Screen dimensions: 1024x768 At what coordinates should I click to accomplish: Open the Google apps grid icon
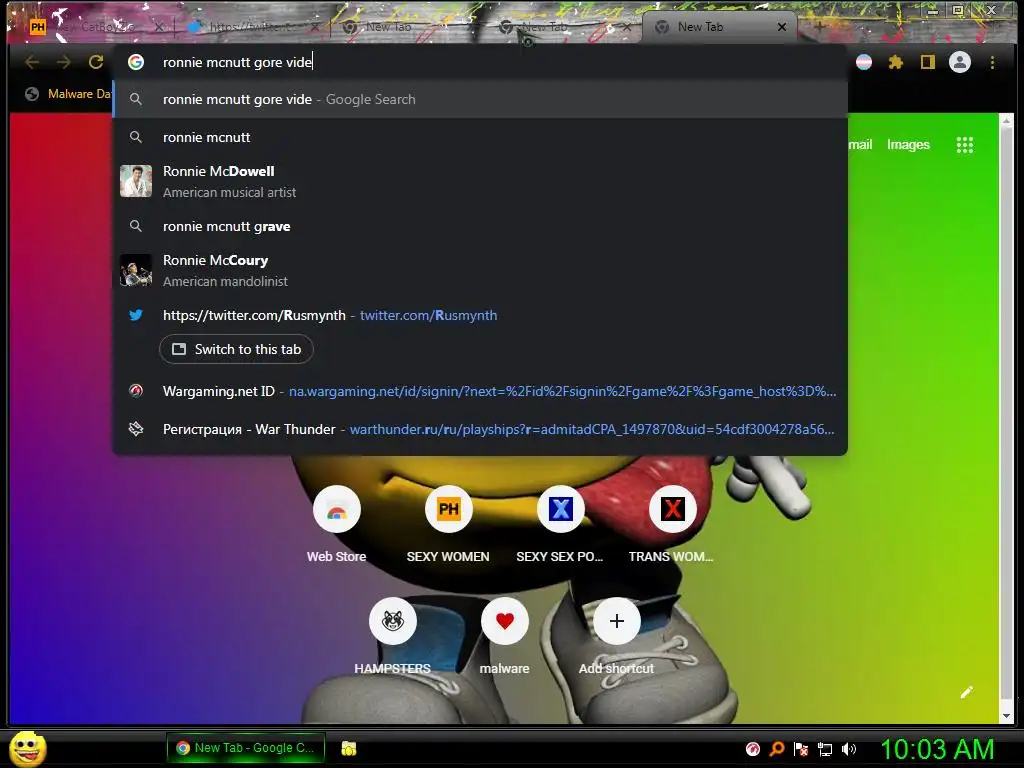[965, 144]
